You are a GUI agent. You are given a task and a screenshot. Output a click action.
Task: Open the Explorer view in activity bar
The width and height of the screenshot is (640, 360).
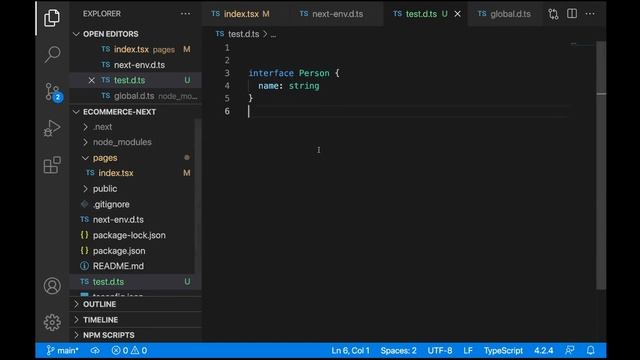(x=52, y=18)
